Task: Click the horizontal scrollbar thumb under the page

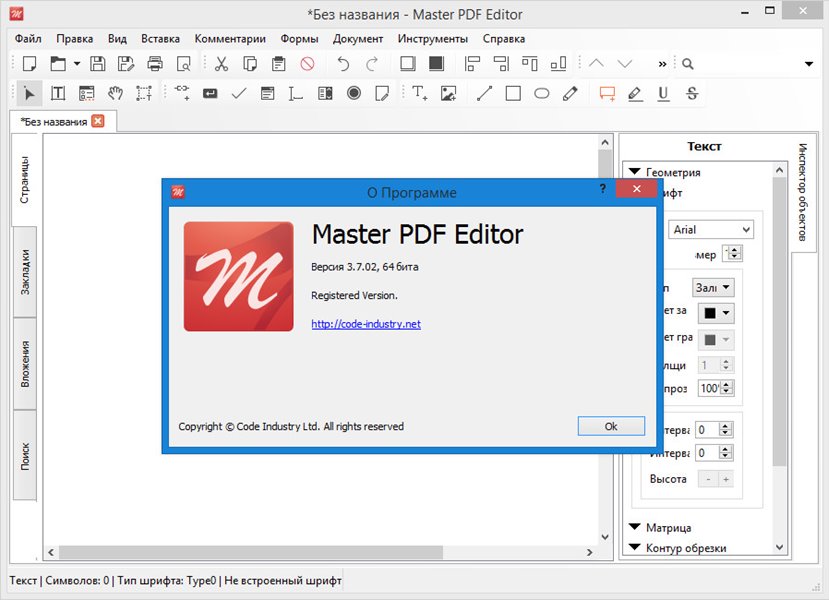Action: pyautogui.click(x=251, y=552)
